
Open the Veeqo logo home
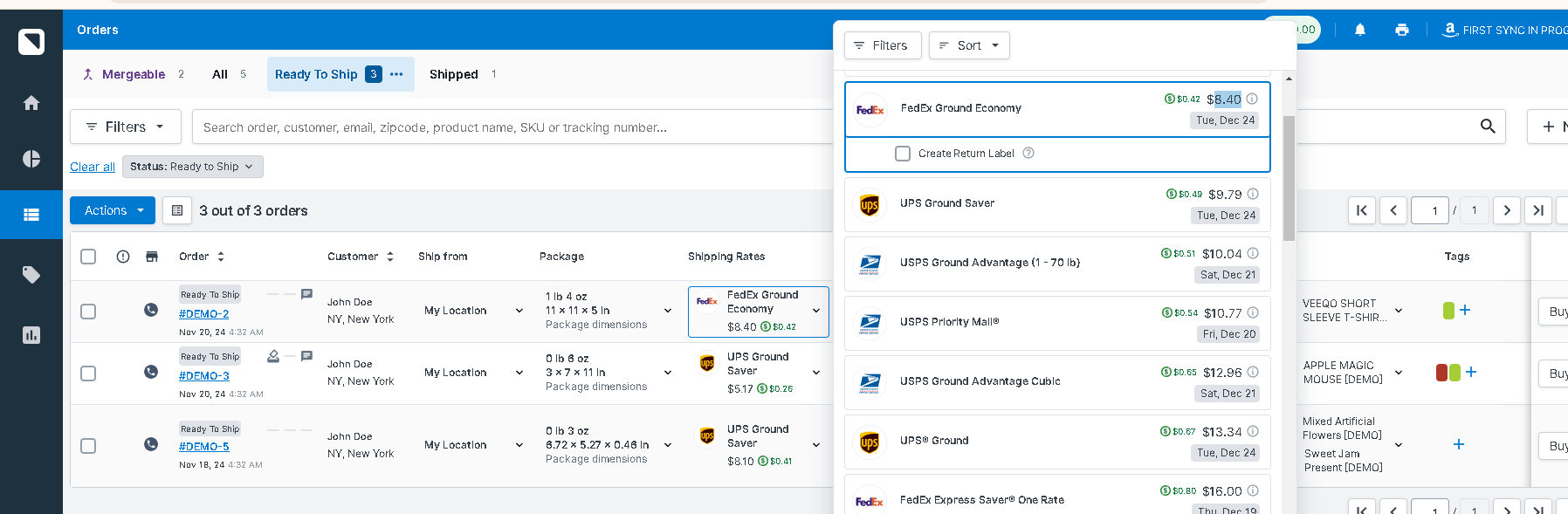click(31, 41)
